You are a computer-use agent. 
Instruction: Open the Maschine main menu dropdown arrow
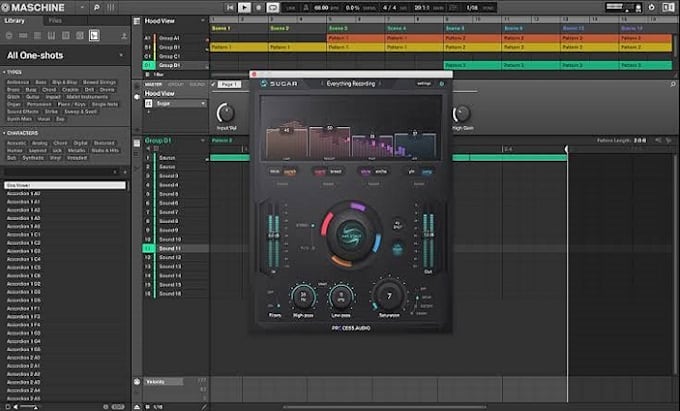[x=82, y=7]
